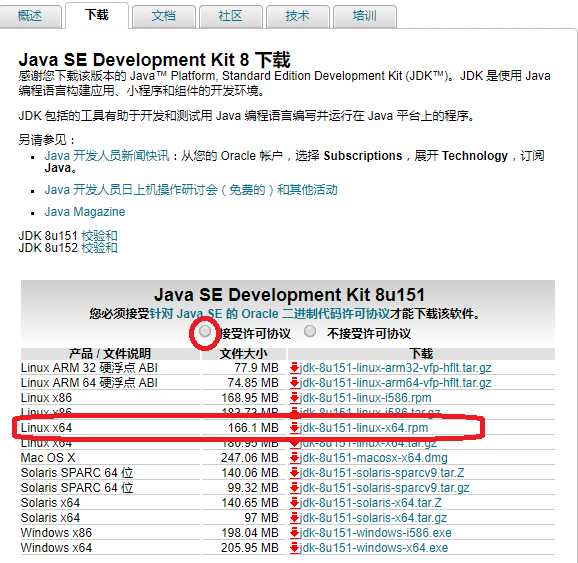Click the red arrow icon beside linux-arm32 file
The height and width of the screenshot is (563, 578).
294,368
